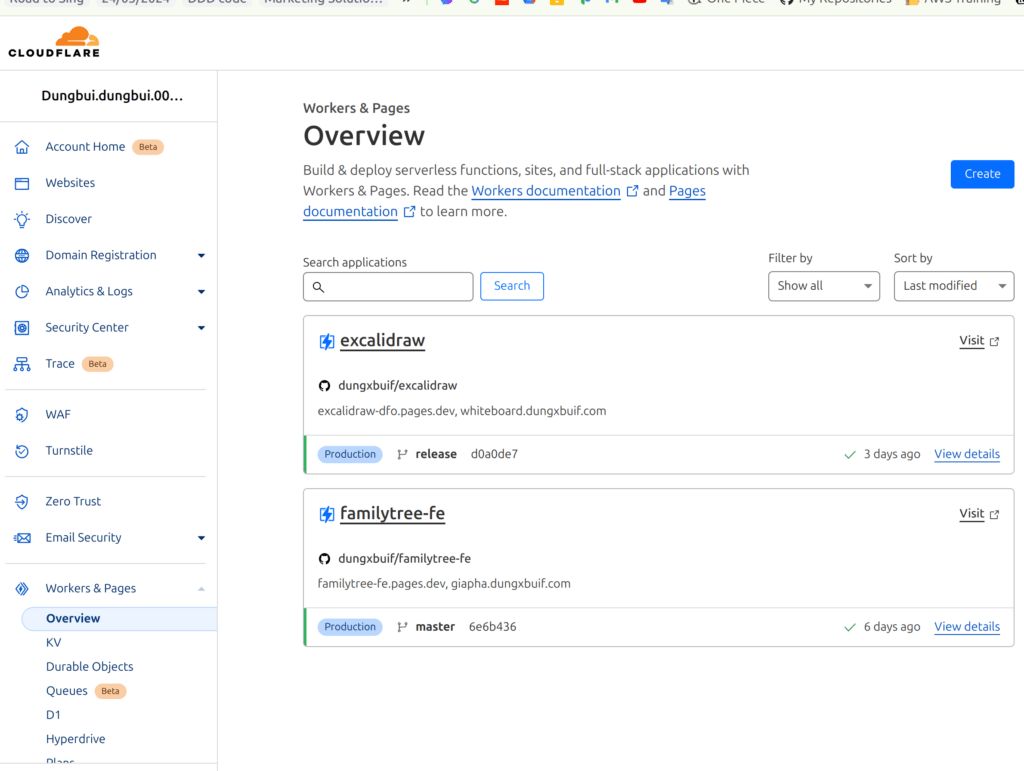Click commit hash 6e6b436
Screen dimensions: 1024x771
[492, 627]
